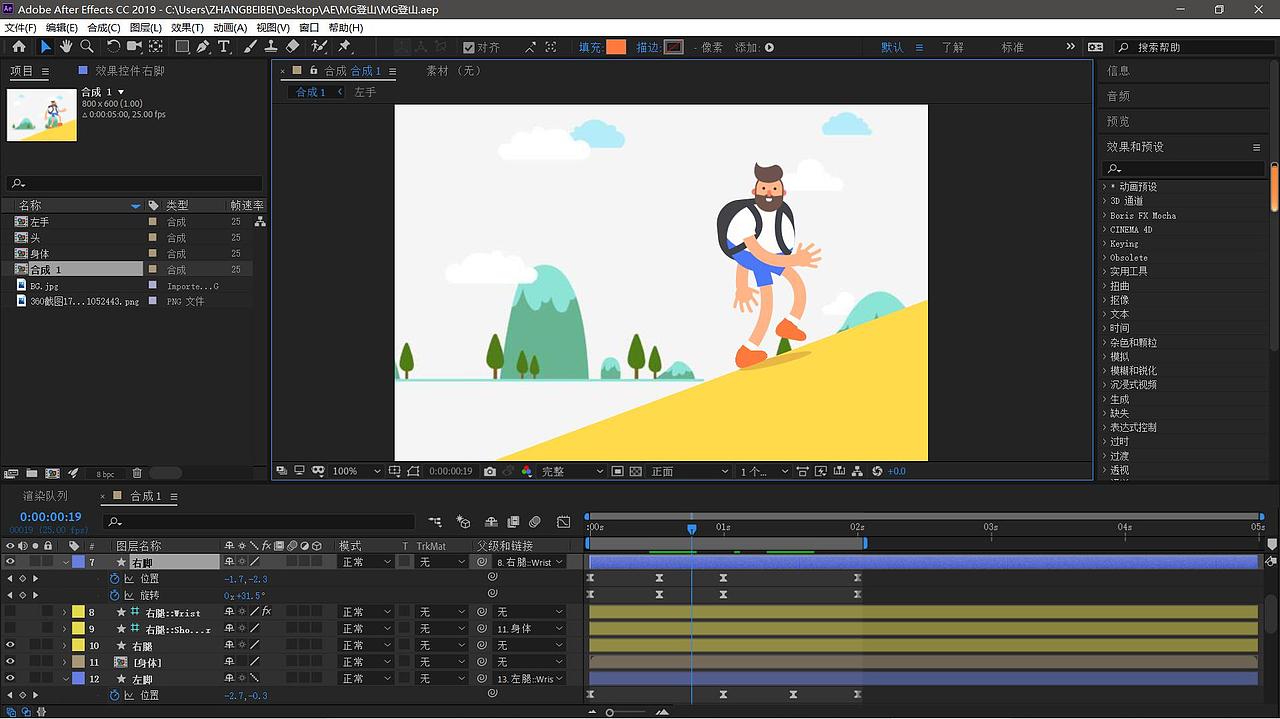Toggle stopwatch for 旋转 property
The height and width of the screenshot is (719, 1280).
click(x=114, y=595)
